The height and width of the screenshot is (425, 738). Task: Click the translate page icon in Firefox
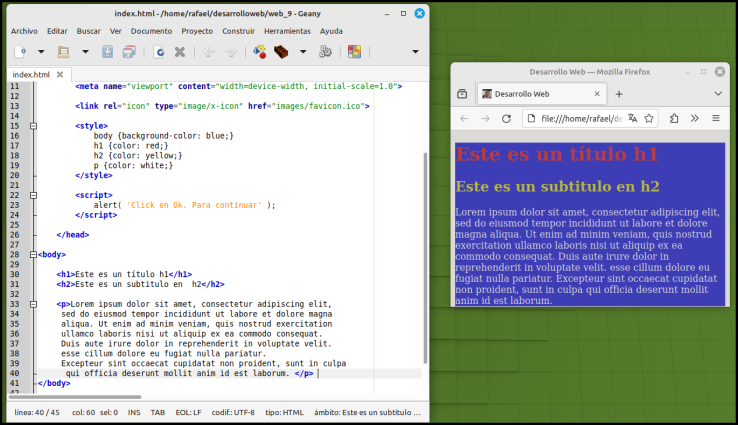(633, 119)
